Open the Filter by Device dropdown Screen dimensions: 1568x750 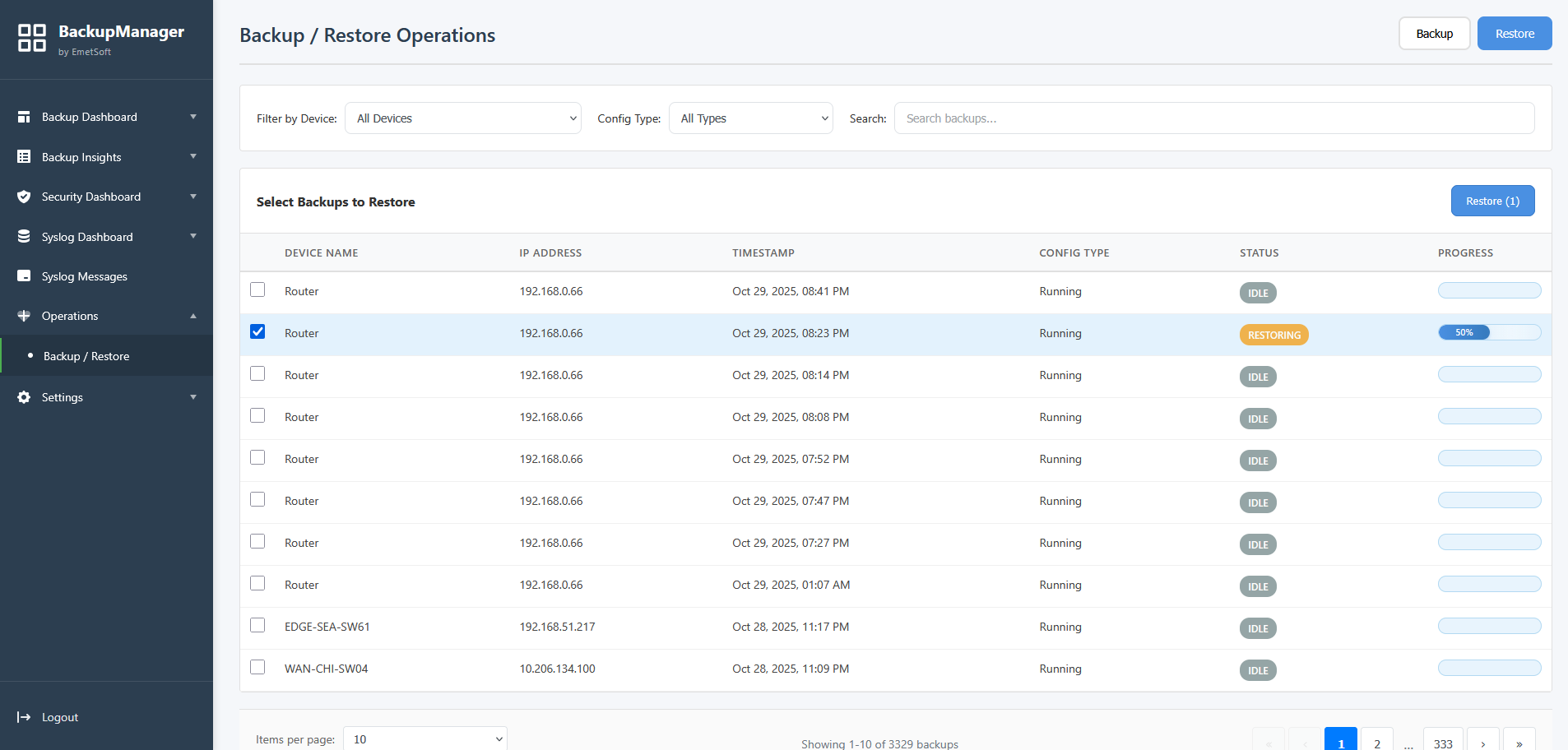pos(462,118)
